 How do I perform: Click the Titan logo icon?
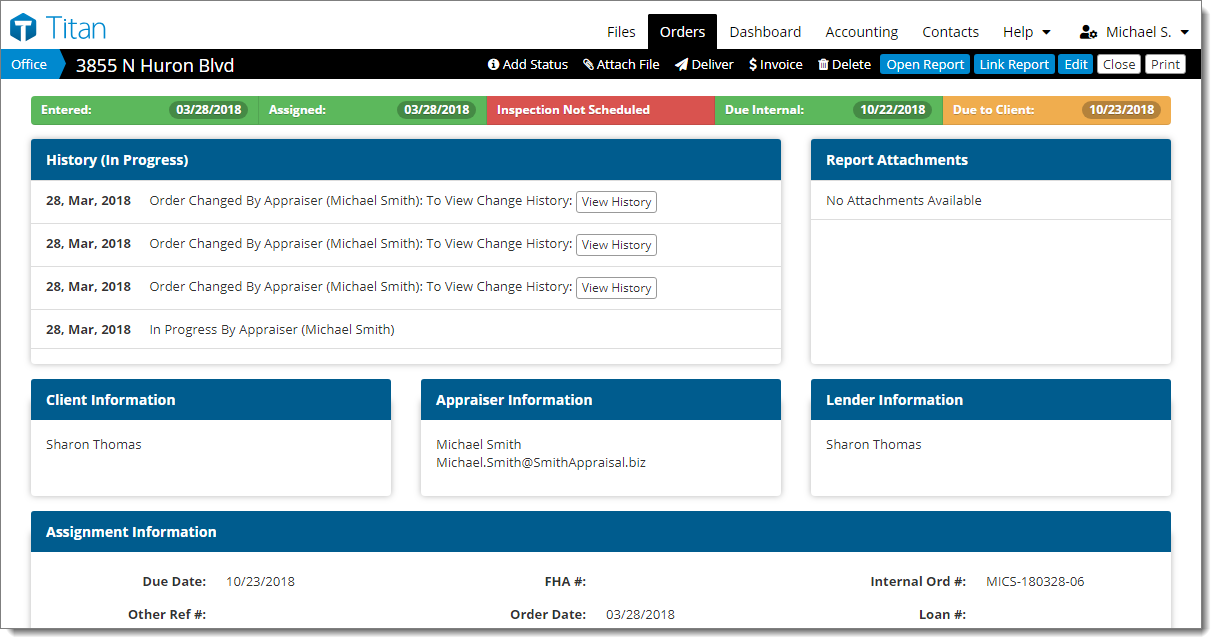click(23, 28)
